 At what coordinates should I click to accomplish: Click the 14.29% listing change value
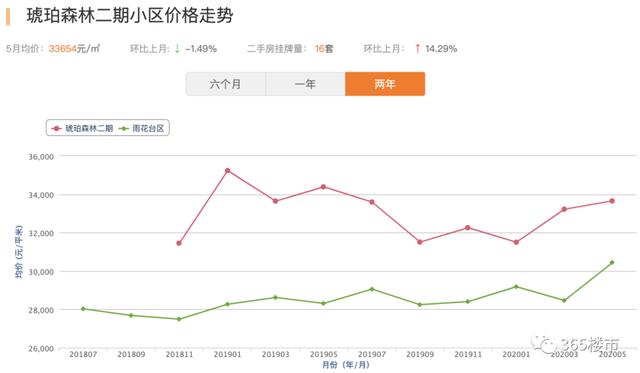[x=441, y=49]
